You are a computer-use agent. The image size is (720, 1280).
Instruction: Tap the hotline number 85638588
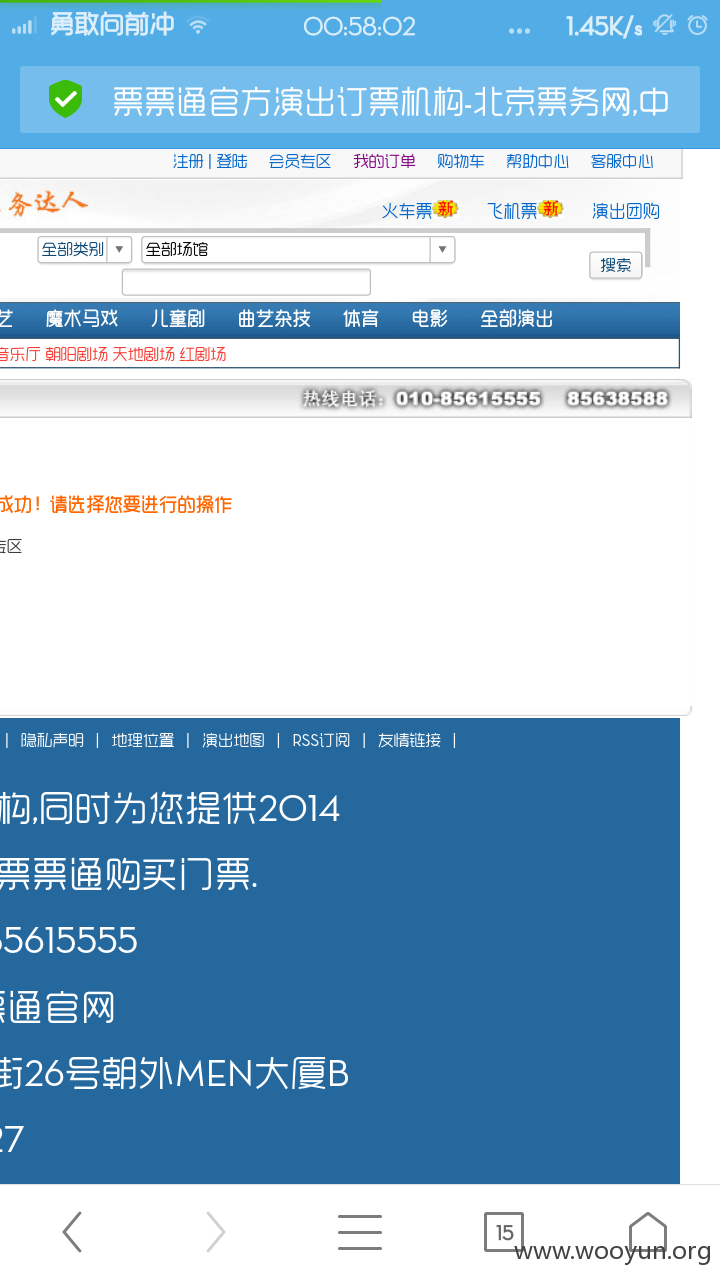[617, 399]
